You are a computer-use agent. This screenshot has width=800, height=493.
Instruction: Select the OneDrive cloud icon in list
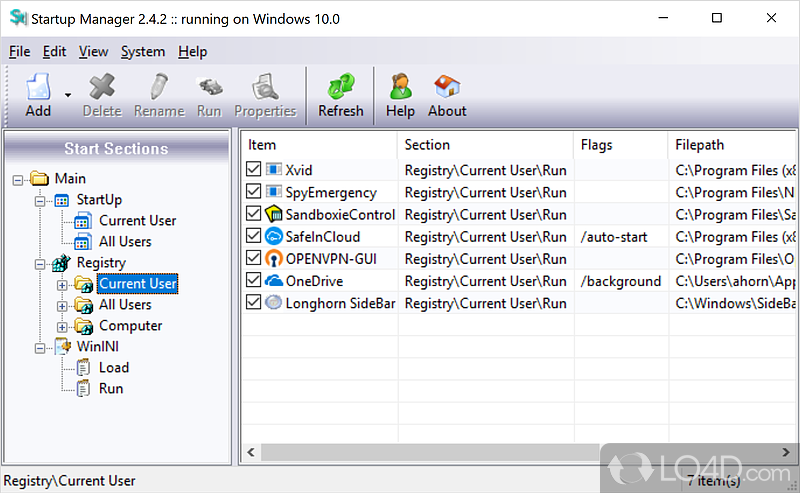point(274,281)
